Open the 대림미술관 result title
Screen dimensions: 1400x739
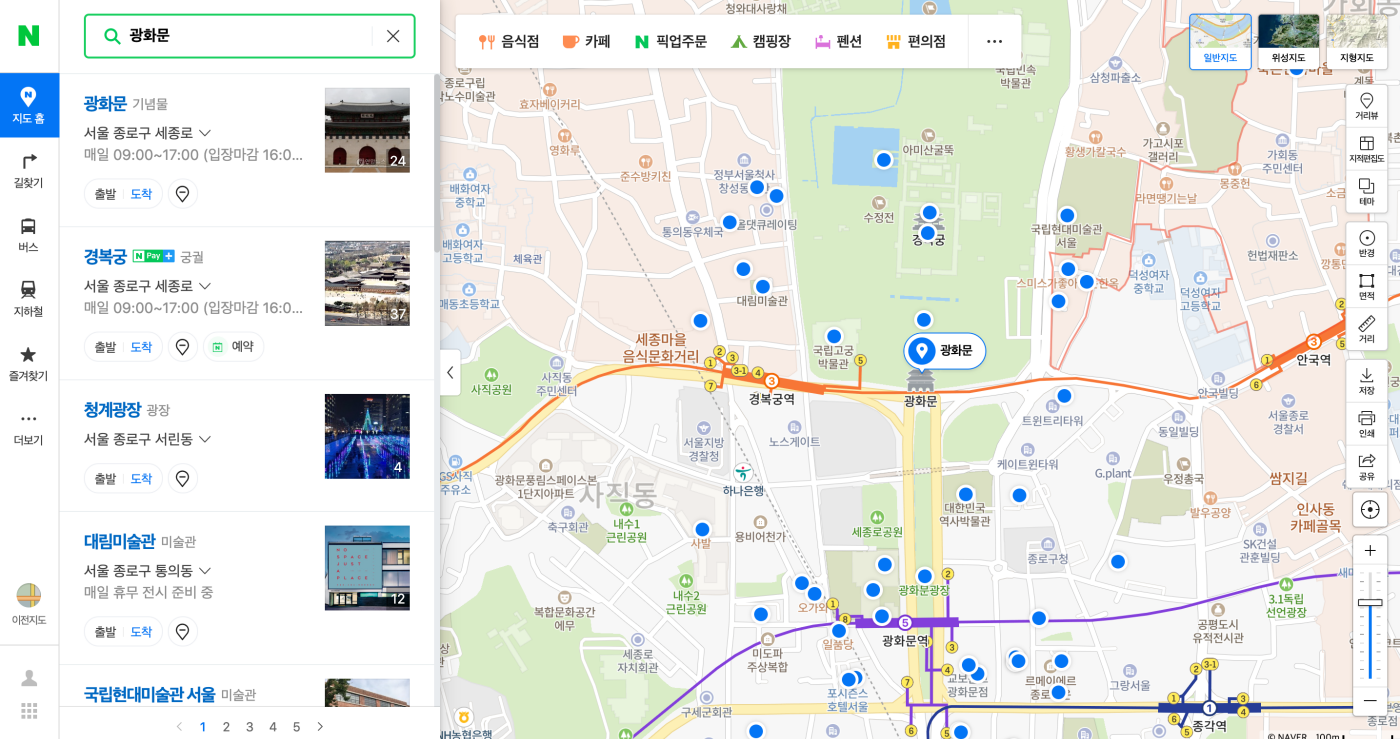coord(119,541)
